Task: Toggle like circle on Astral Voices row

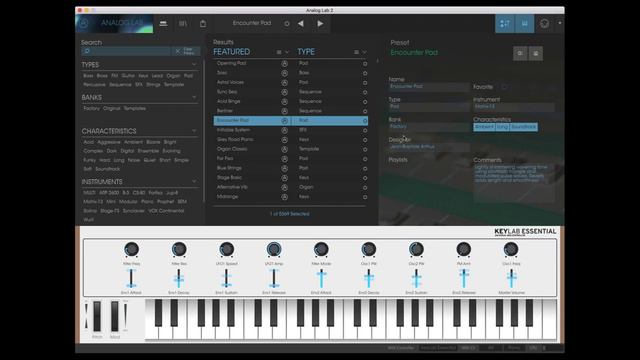Action: pyautogui.click(x=365, y=82)
